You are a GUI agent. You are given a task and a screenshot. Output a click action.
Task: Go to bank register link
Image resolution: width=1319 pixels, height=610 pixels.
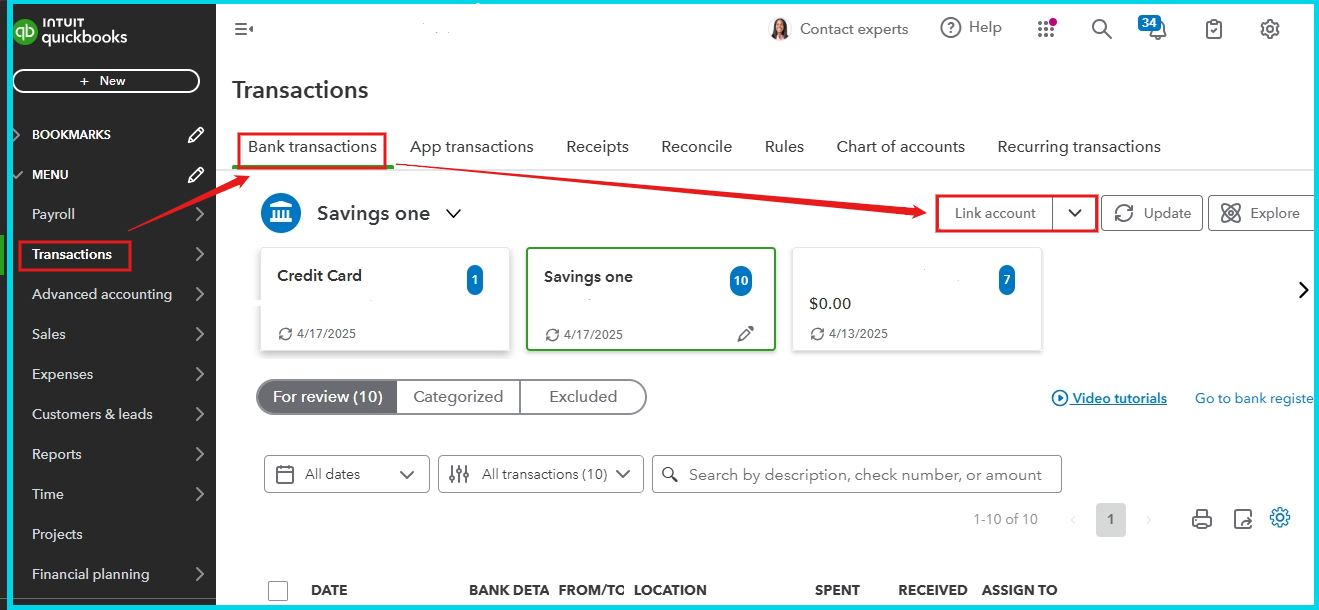click(1255, 398)
